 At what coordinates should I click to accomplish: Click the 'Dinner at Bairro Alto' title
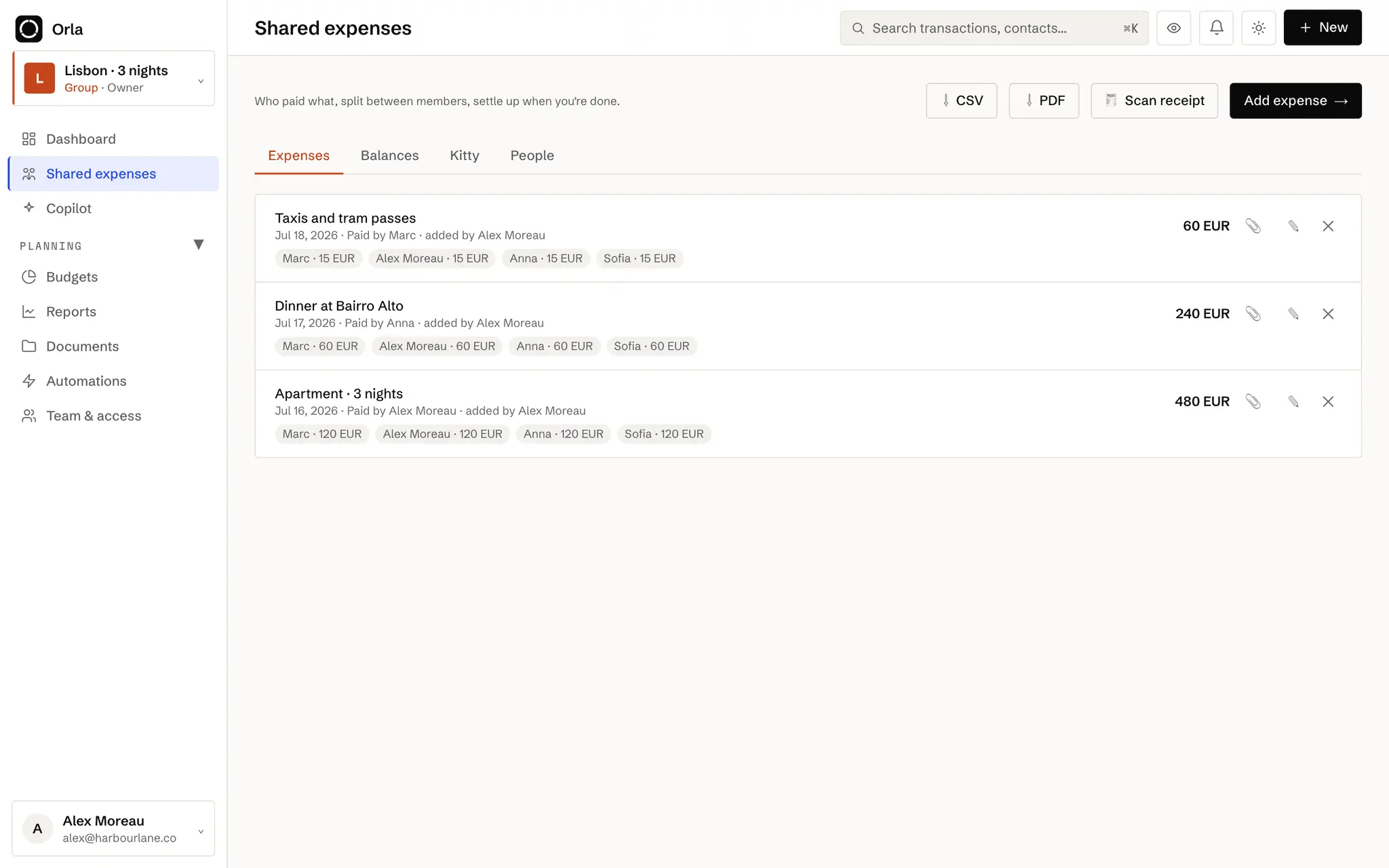click(x=339, y=306)
